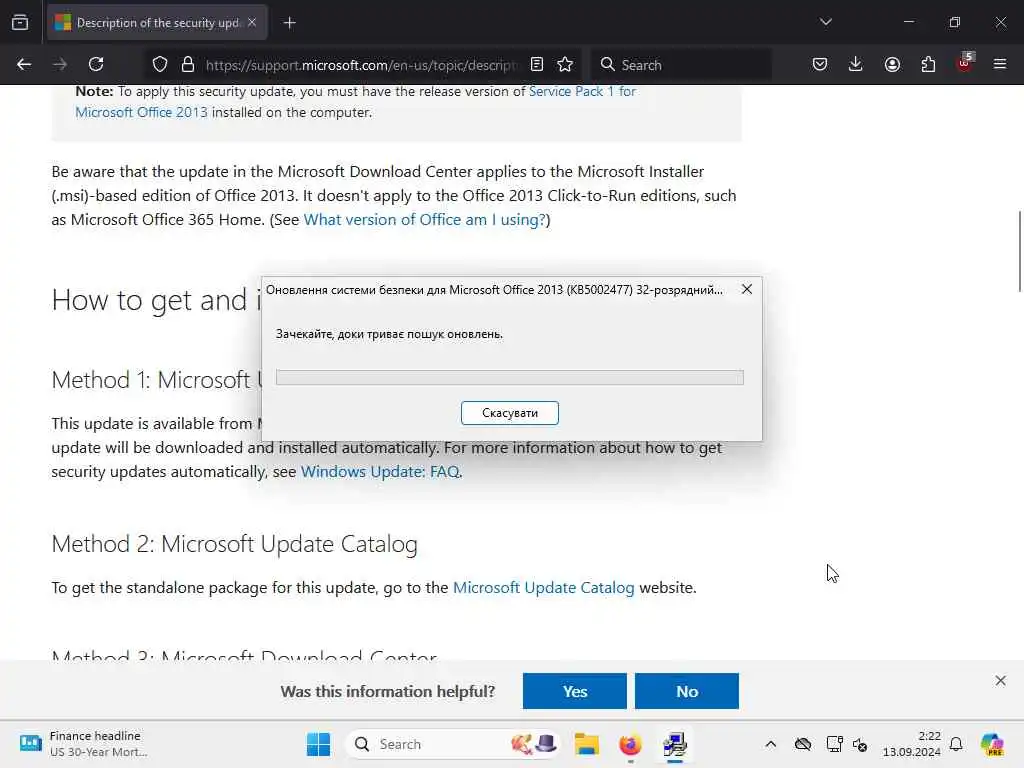Open tracking protection shield info

pyautogui.click(x=160, y=64)
